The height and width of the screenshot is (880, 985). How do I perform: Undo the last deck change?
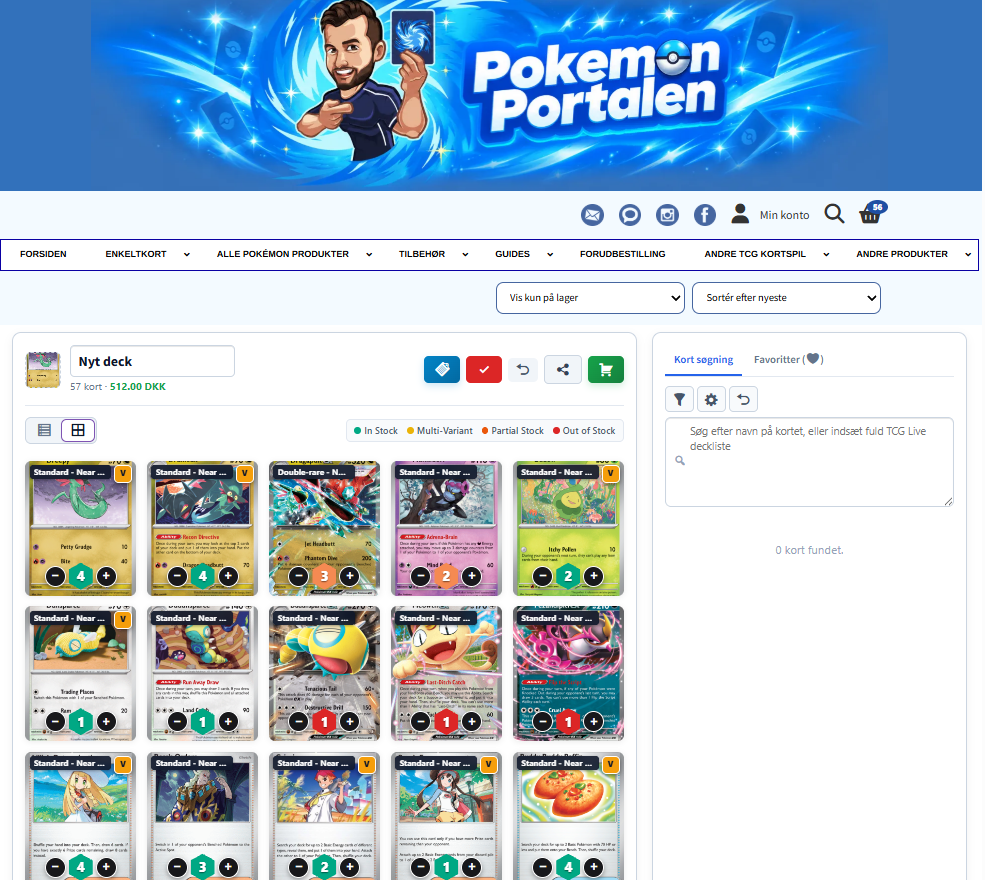point(523,369)
